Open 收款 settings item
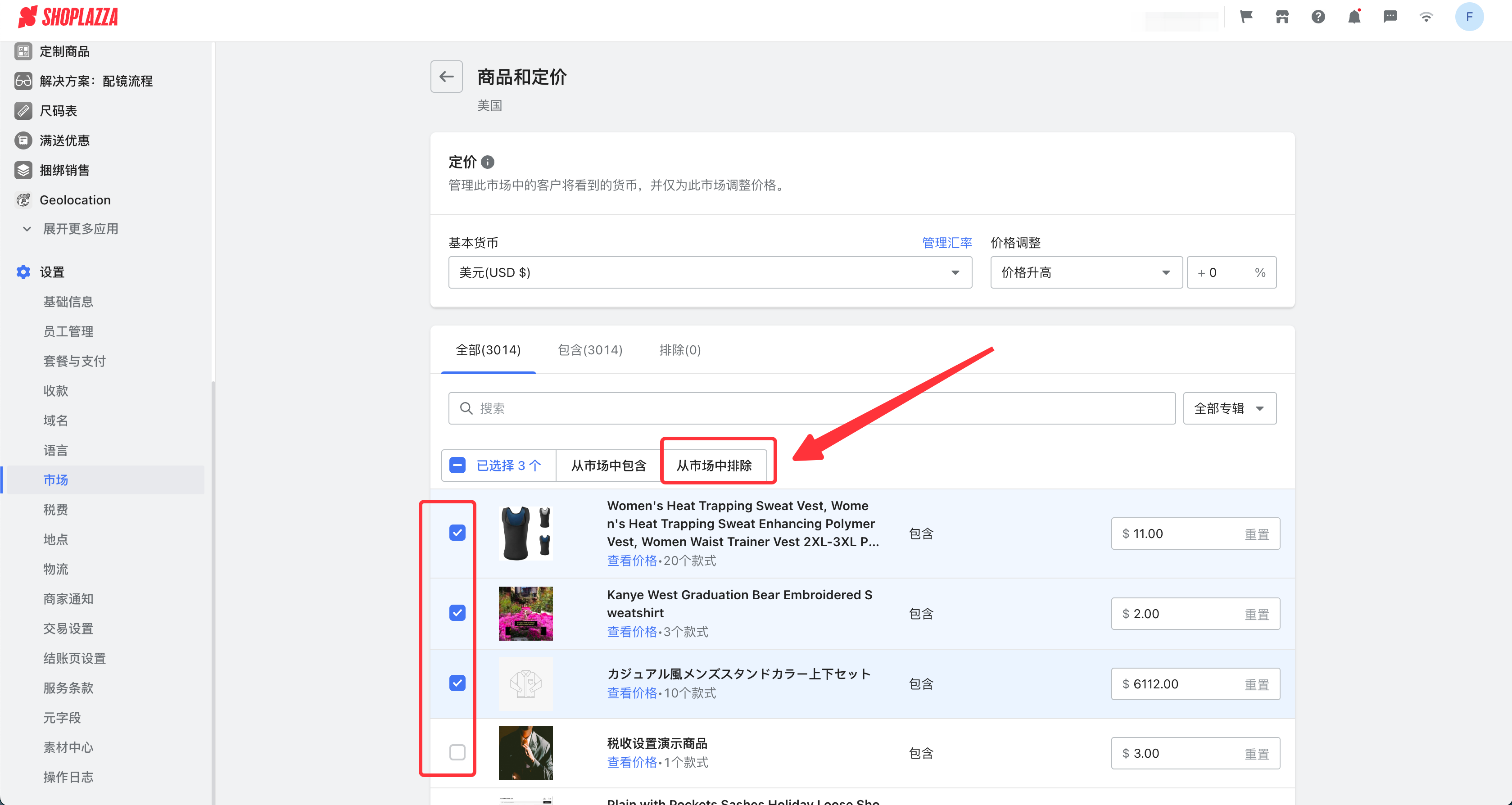This screenshot has width=1512, height=805. (56, 391)
